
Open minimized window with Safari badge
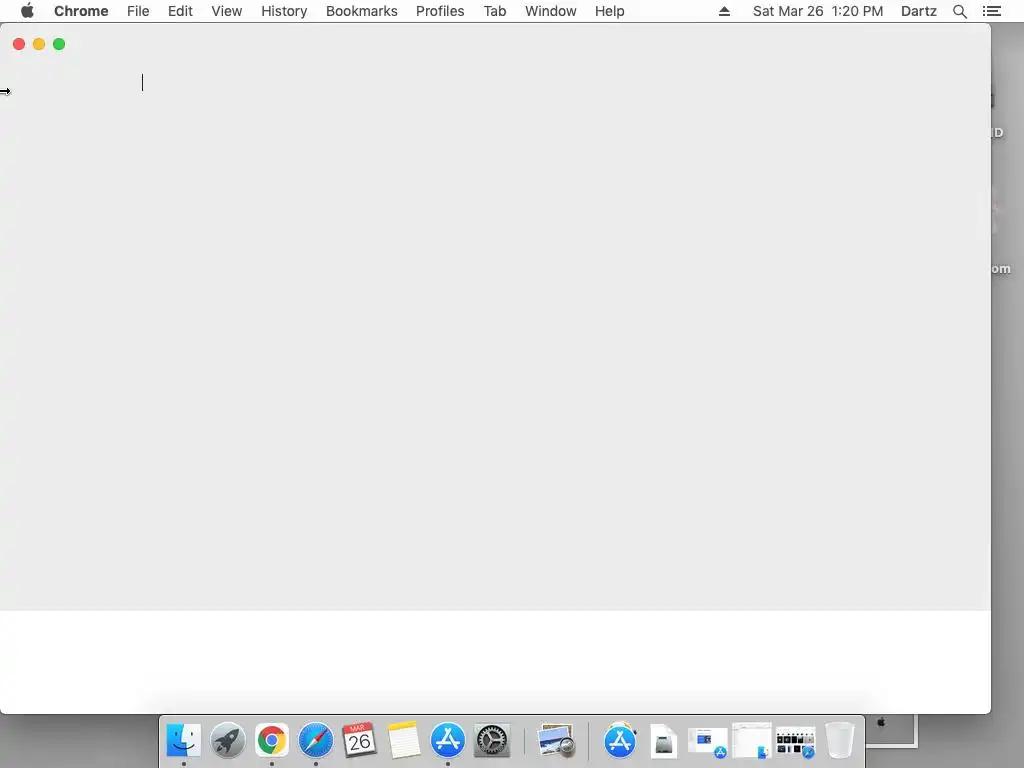pyautogui.click(x=795, y=743)
